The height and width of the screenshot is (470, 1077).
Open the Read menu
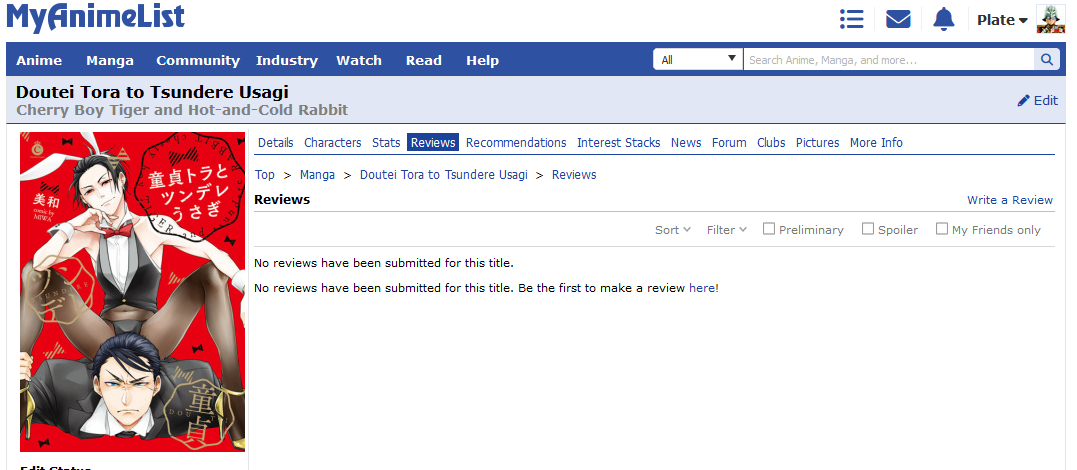[423, 60]
